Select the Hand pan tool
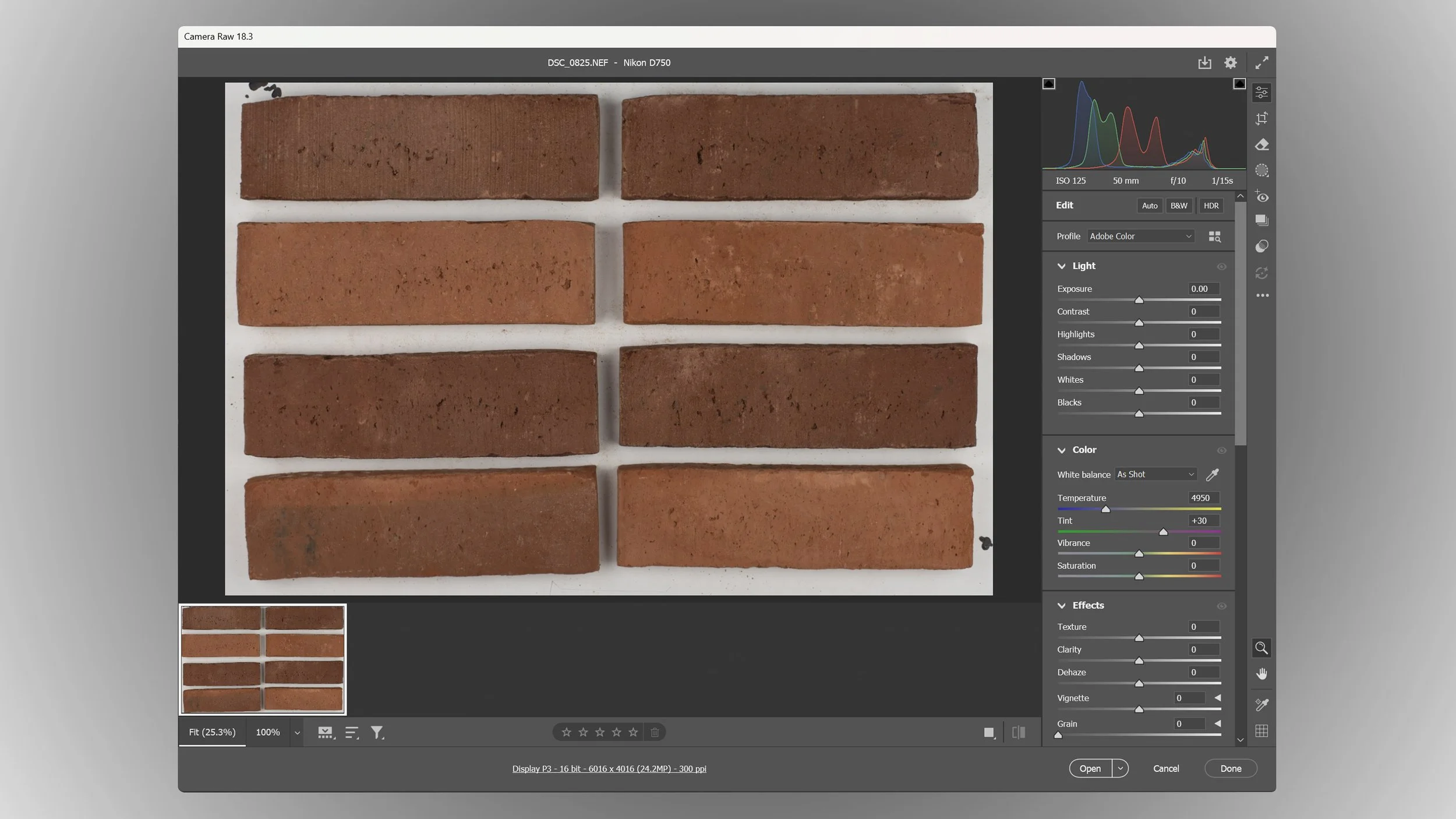 coord(1261,674)
